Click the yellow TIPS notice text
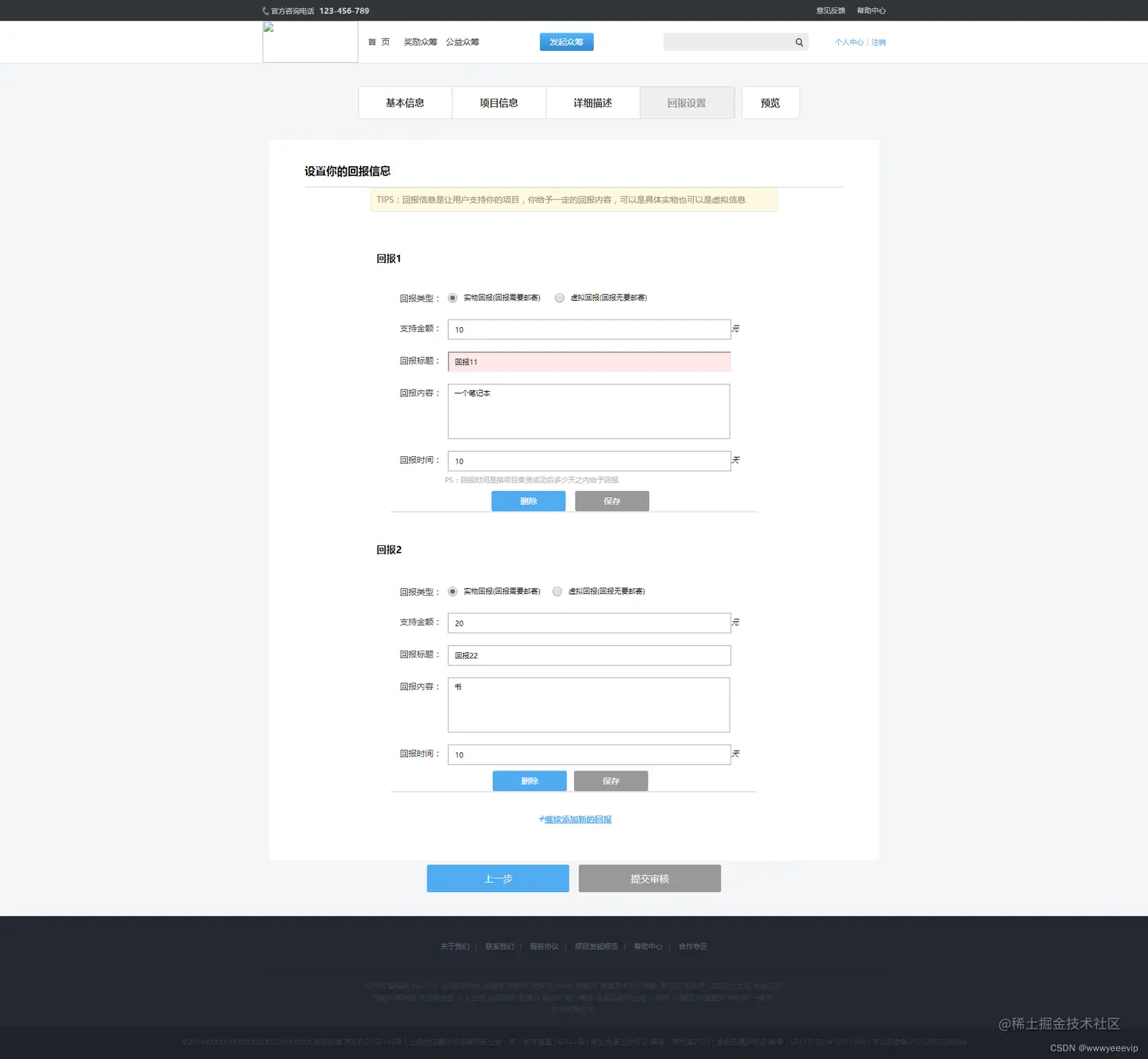The image size is (1148, 1059). [561, 200]
